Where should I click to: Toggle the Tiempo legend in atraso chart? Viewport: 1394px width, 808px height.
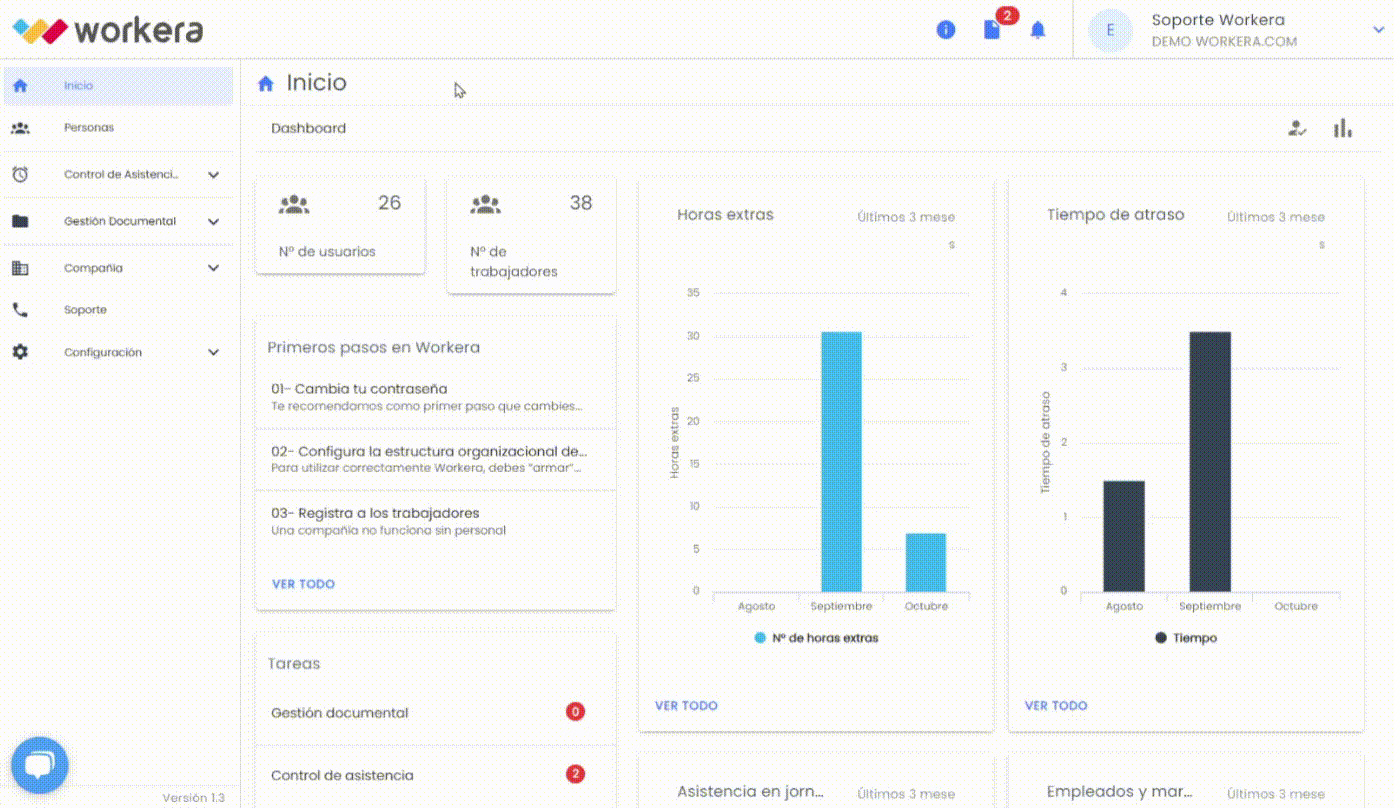click(1186, 638)
